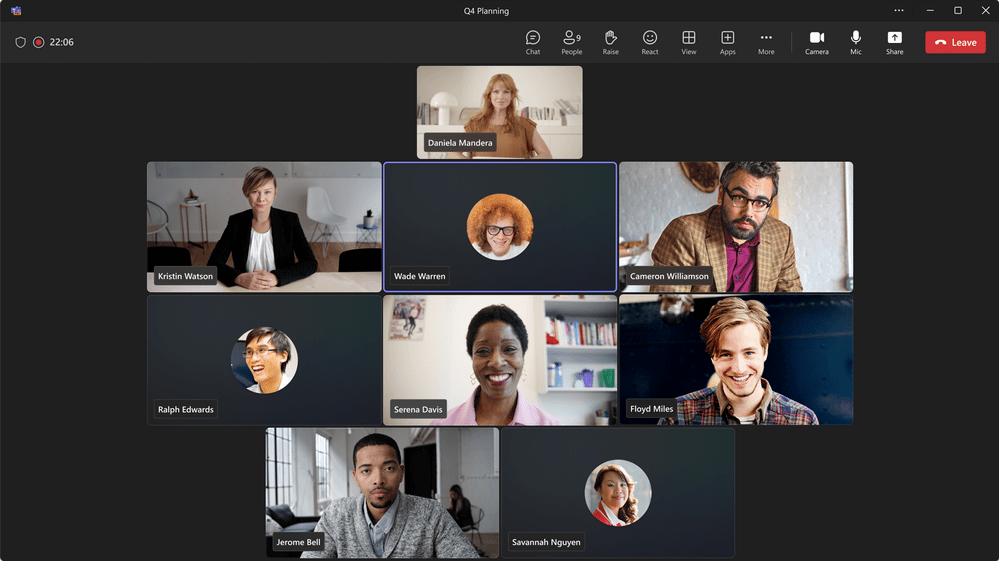Expand the More actions menu
Image resolution: width=999 pixels, height=561 pixels.
coord(766,42)
